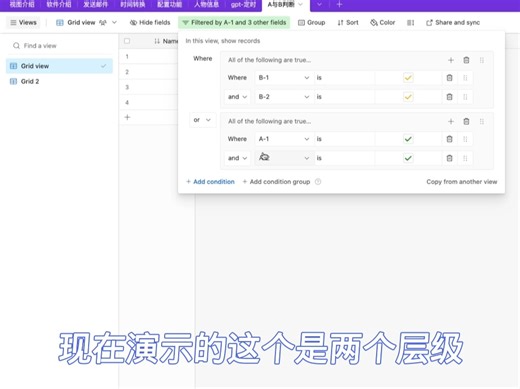
Task: Delete the first condition group
Action: tap(466, 60)
